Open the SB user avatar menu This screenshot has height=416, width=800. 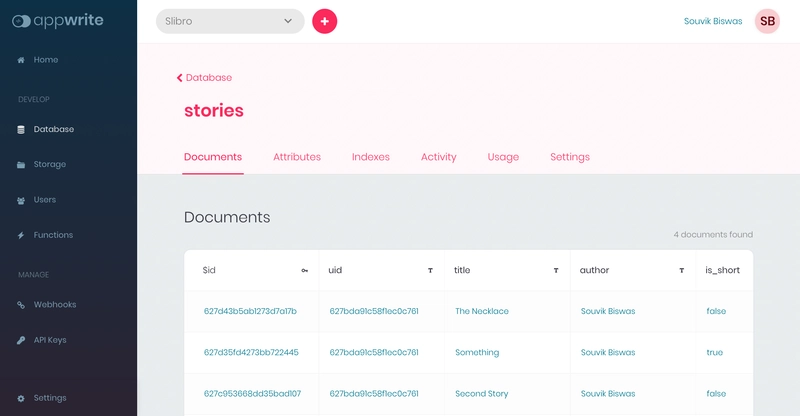coord(767,21)
